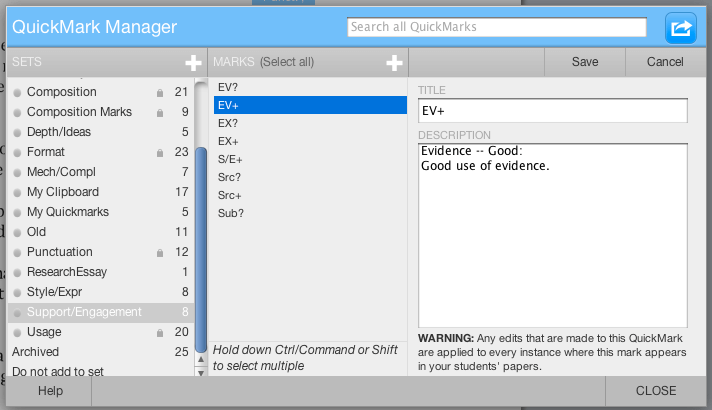Click the Search all QuickMarks field
The height and width of the screenshot is (410, 712).
coord(499,27)
